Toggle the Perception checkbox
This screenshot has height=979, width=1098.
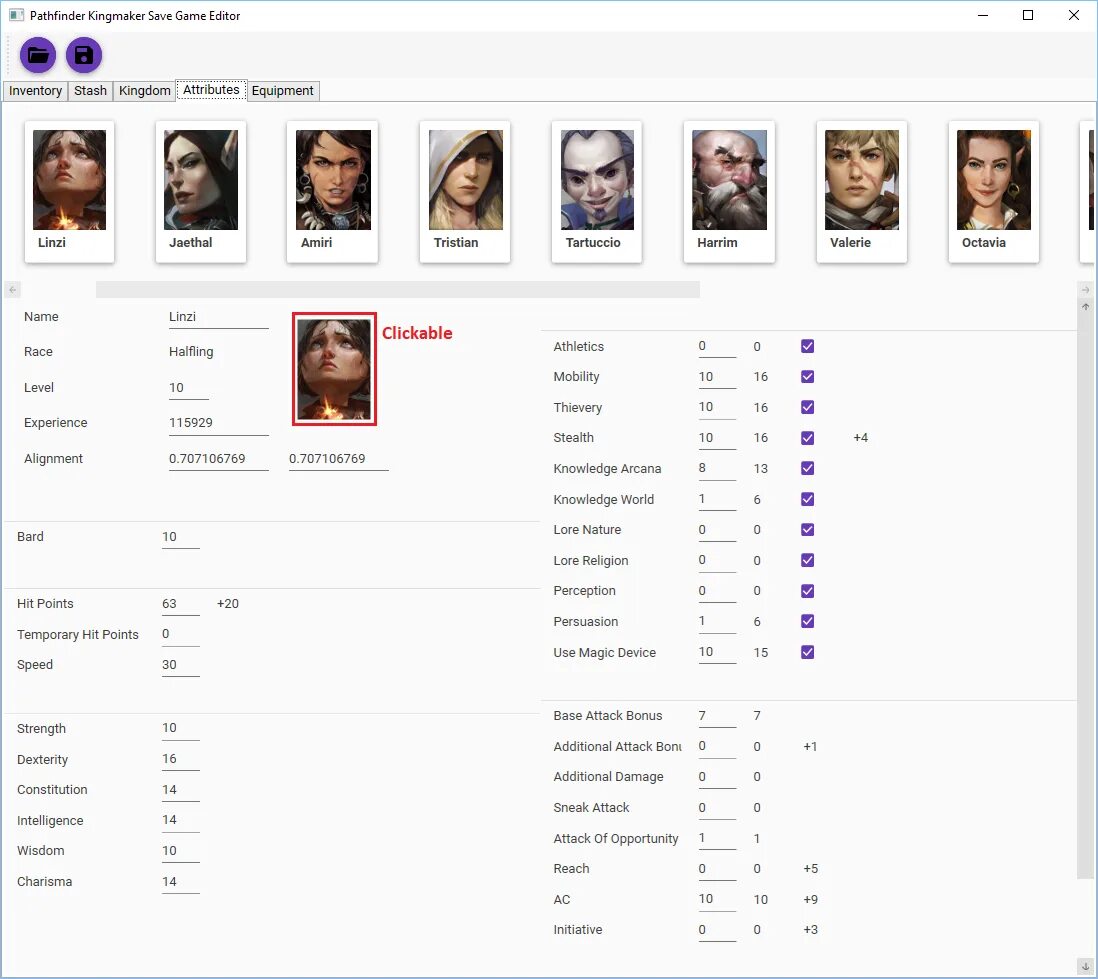(x=807, y=591)
